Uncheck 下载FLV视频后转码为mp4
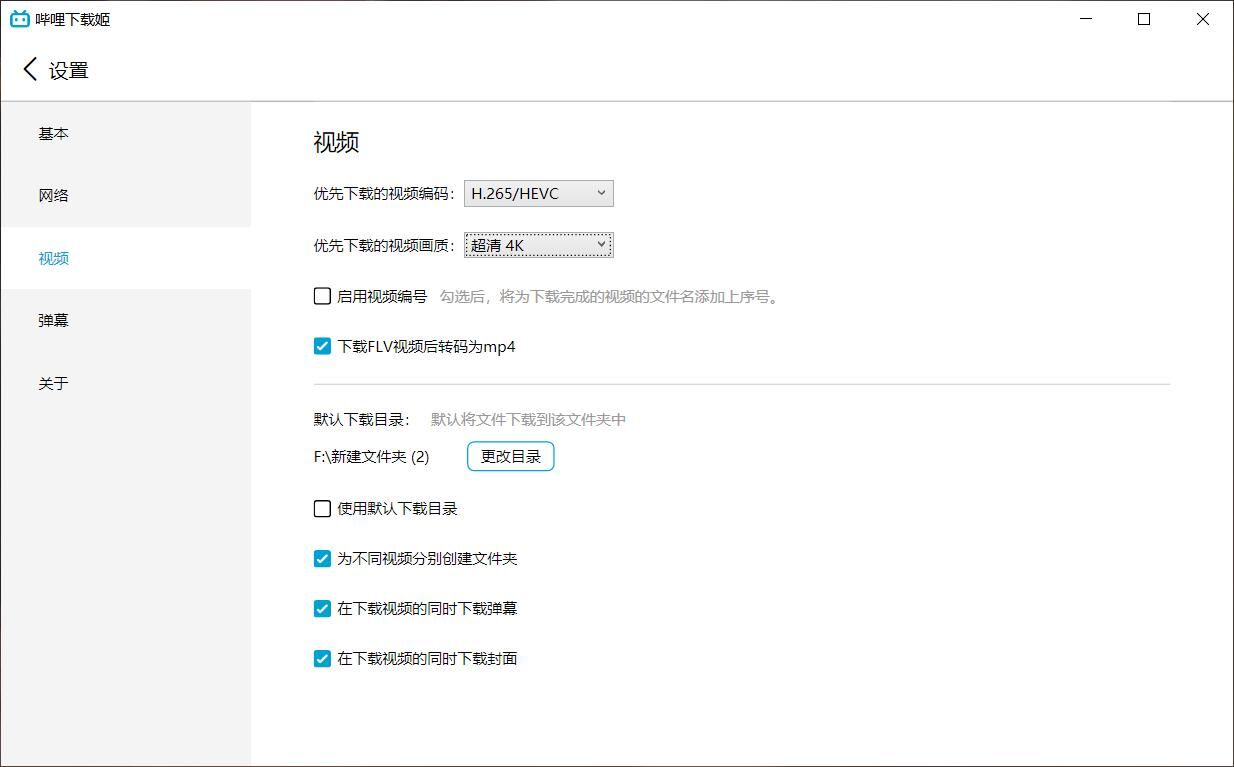This screenshot has width=1234, height=767. [322, 346]
